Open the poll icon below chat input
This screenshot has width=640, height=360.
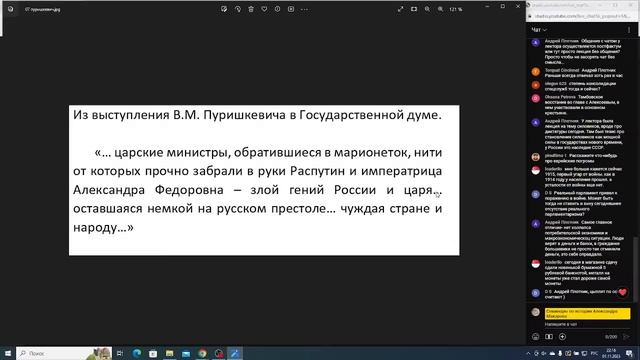click(549, 337)
